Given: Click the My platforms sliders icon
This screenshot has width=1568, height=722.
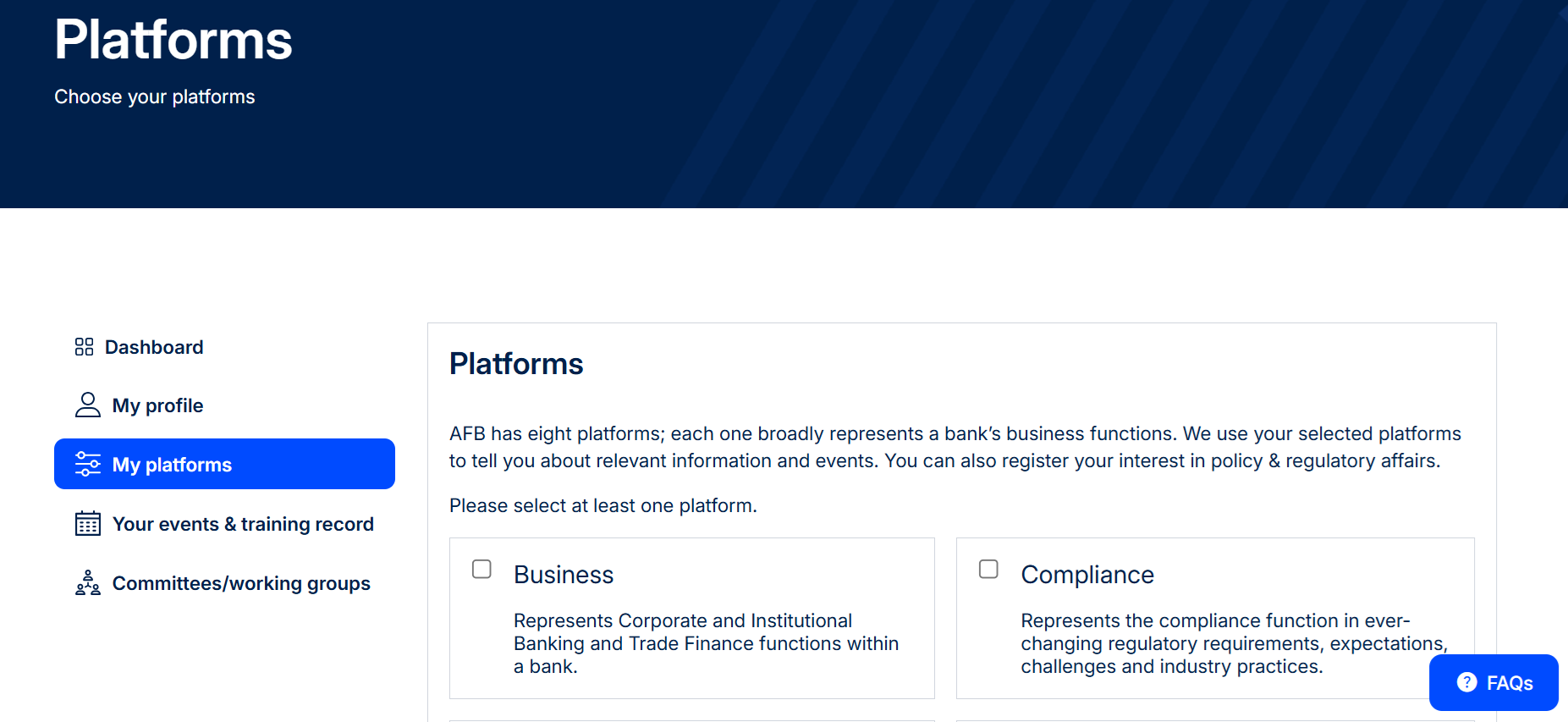Looking at the screenshot, I should pos(88,464).
